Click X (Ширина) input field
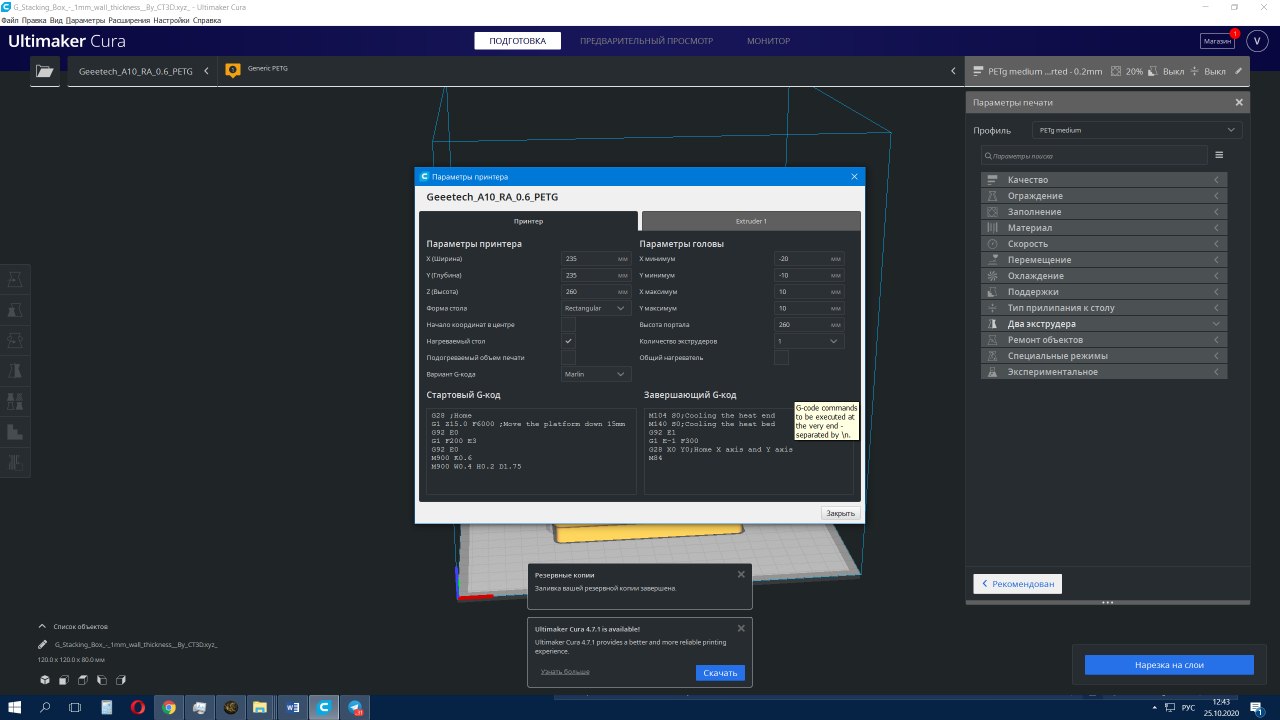Screen dimensions: 1280x720 click(x=596, y=258)
